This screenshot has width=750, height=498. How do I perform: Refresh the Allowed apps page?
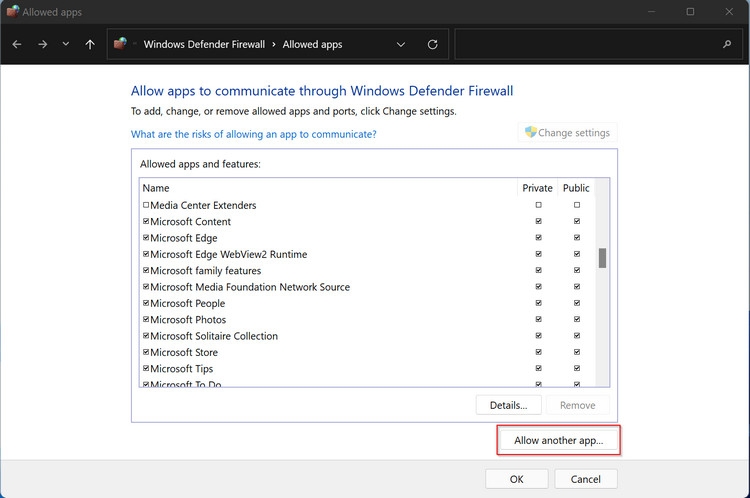point(432,44)
